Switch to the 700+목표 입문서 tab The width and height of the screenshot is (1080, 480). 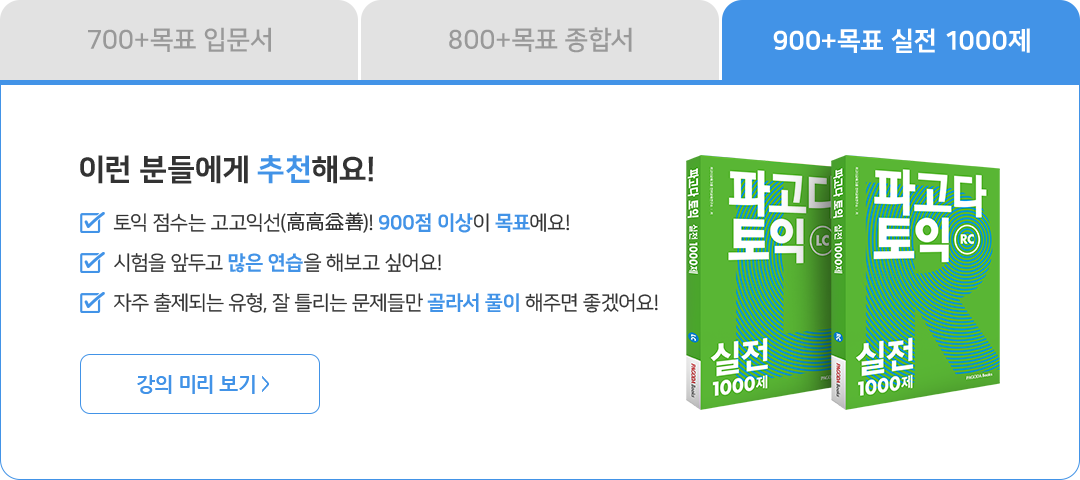(179, 41)
